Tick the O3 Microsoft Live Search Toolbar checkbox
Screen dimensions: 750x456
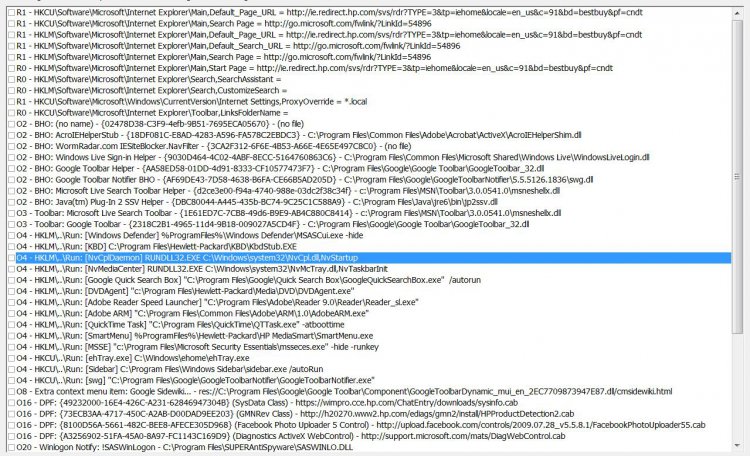pos(11,213)
